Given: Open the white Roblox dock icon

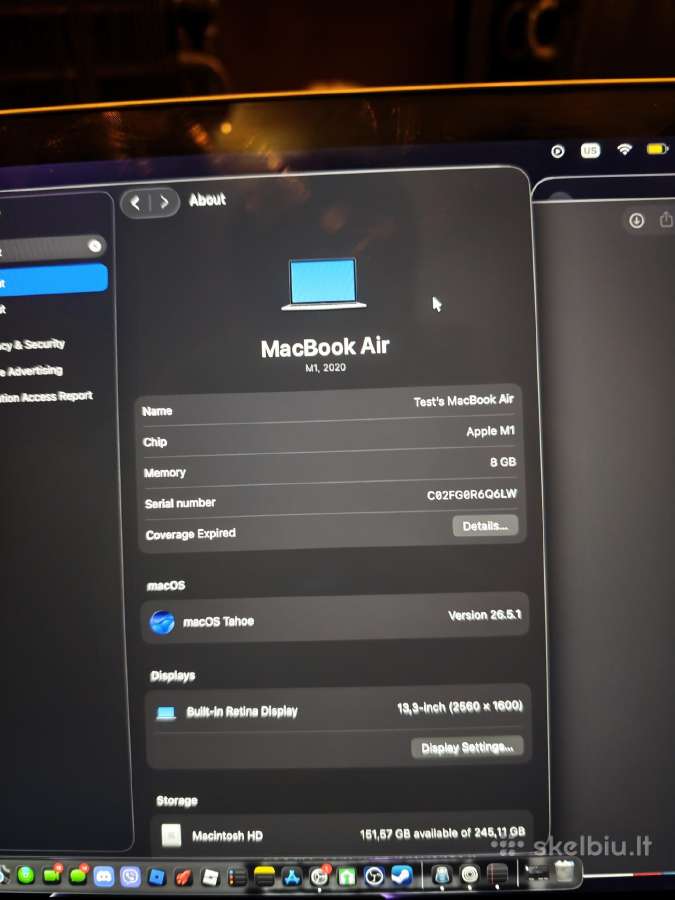Looking at the screenshot, I should click(210, 877).
